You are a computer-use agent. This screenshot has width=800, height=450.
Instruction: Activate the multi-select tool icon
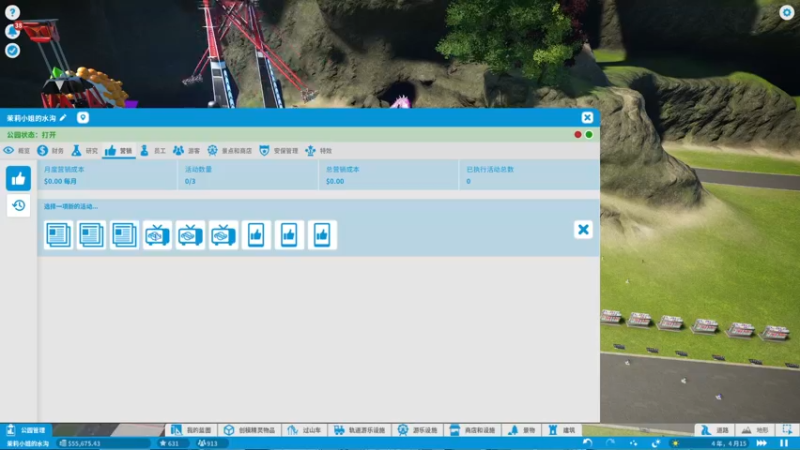[787, 430]
